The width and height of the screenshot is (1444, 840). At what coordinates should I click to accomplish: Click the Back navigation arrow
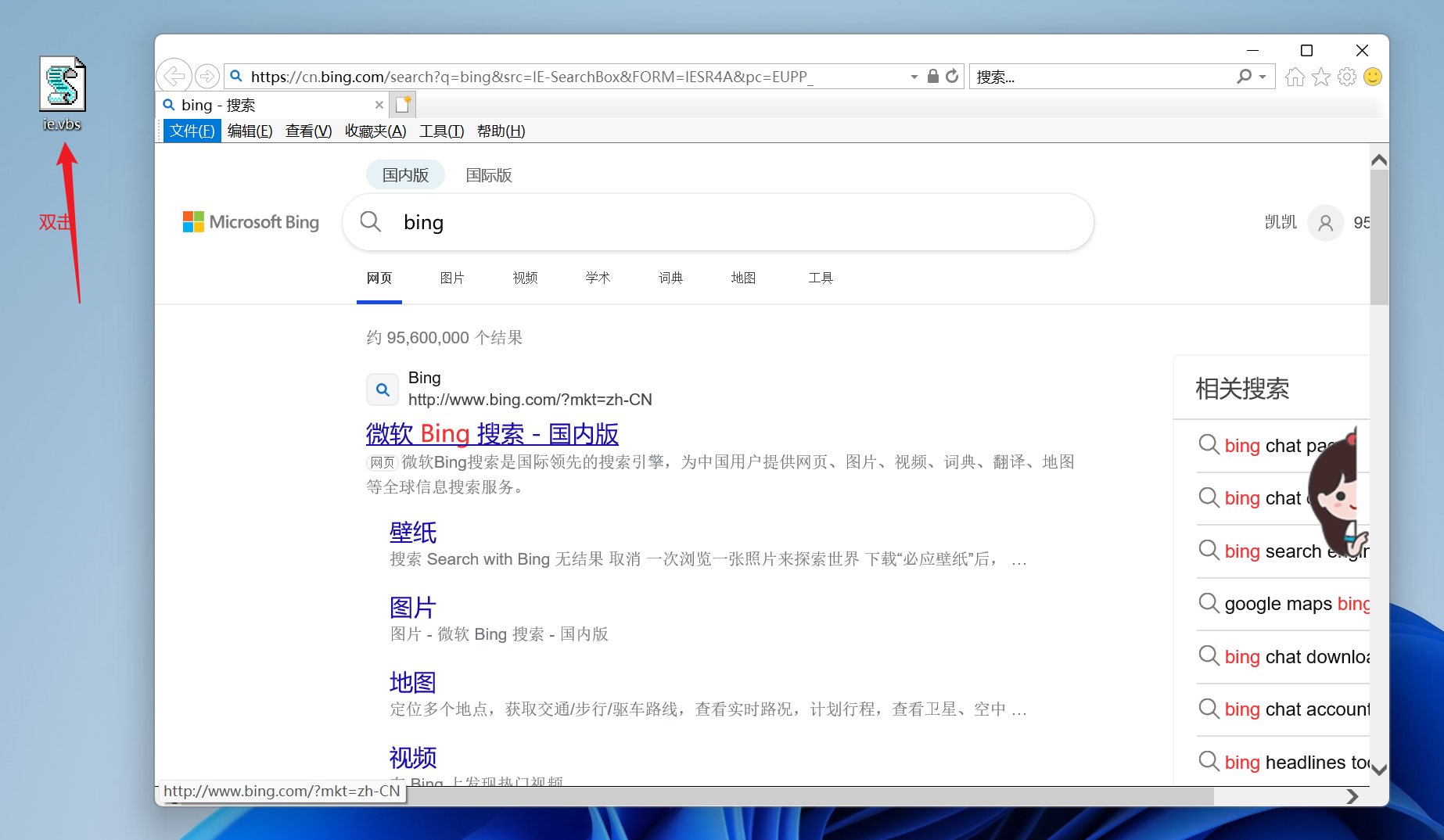pyautogui.click(x=174, y=75)
